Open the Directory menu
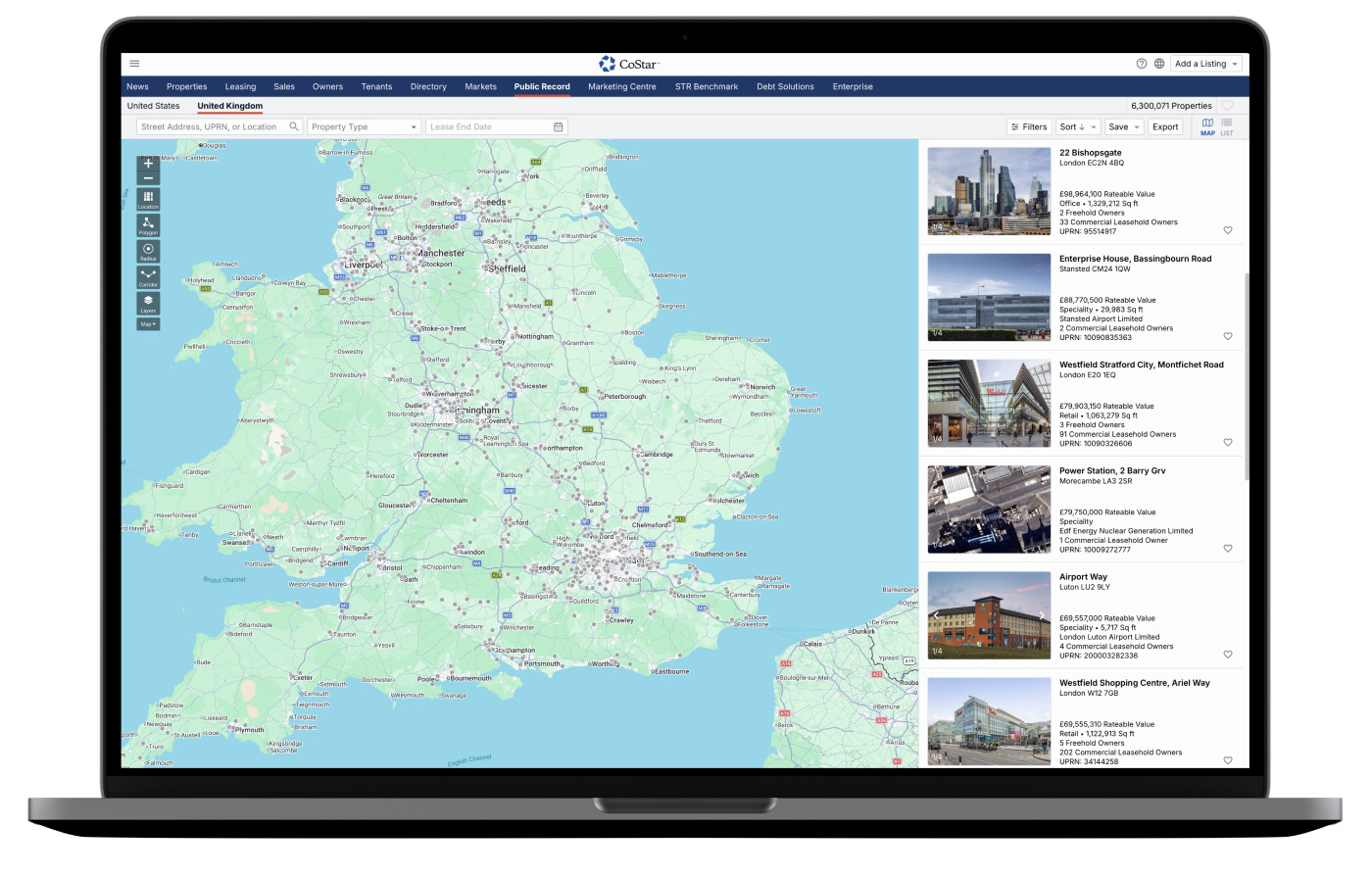This screenshot has width=1372, height=876. 428,86
